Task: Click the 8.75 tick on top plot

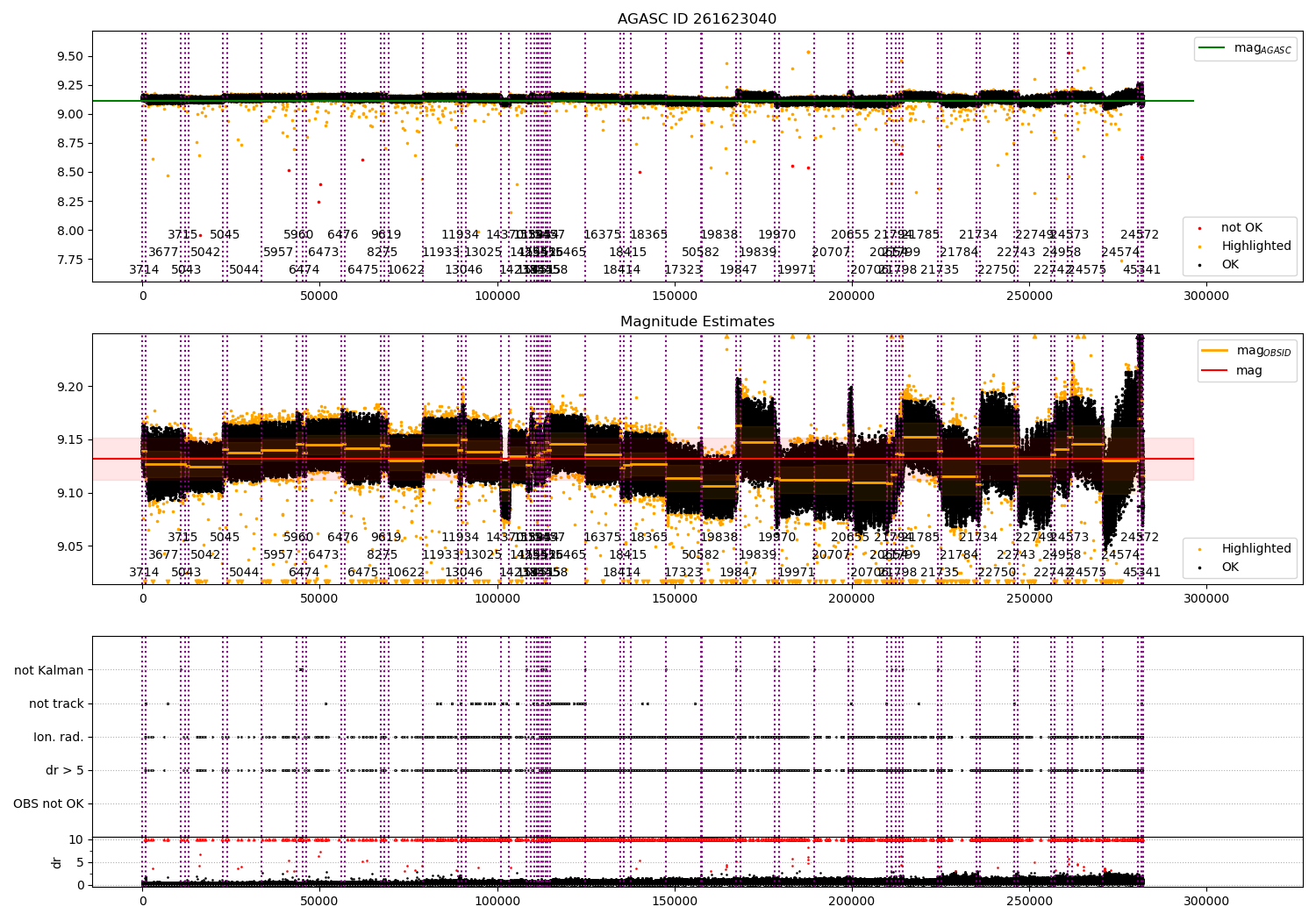Action: pyautogui.click(x=68, y=143)
